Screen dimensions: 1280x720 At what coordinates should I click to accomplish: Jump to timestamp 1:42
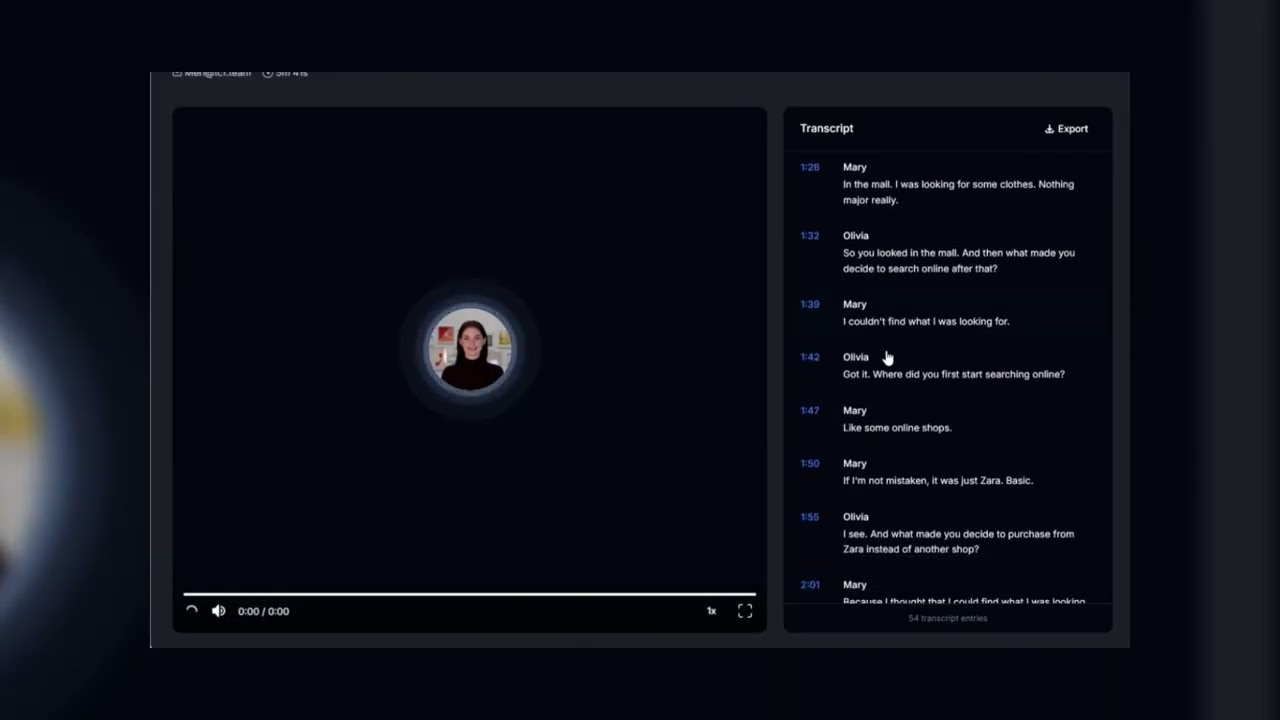tap(810, 357)
